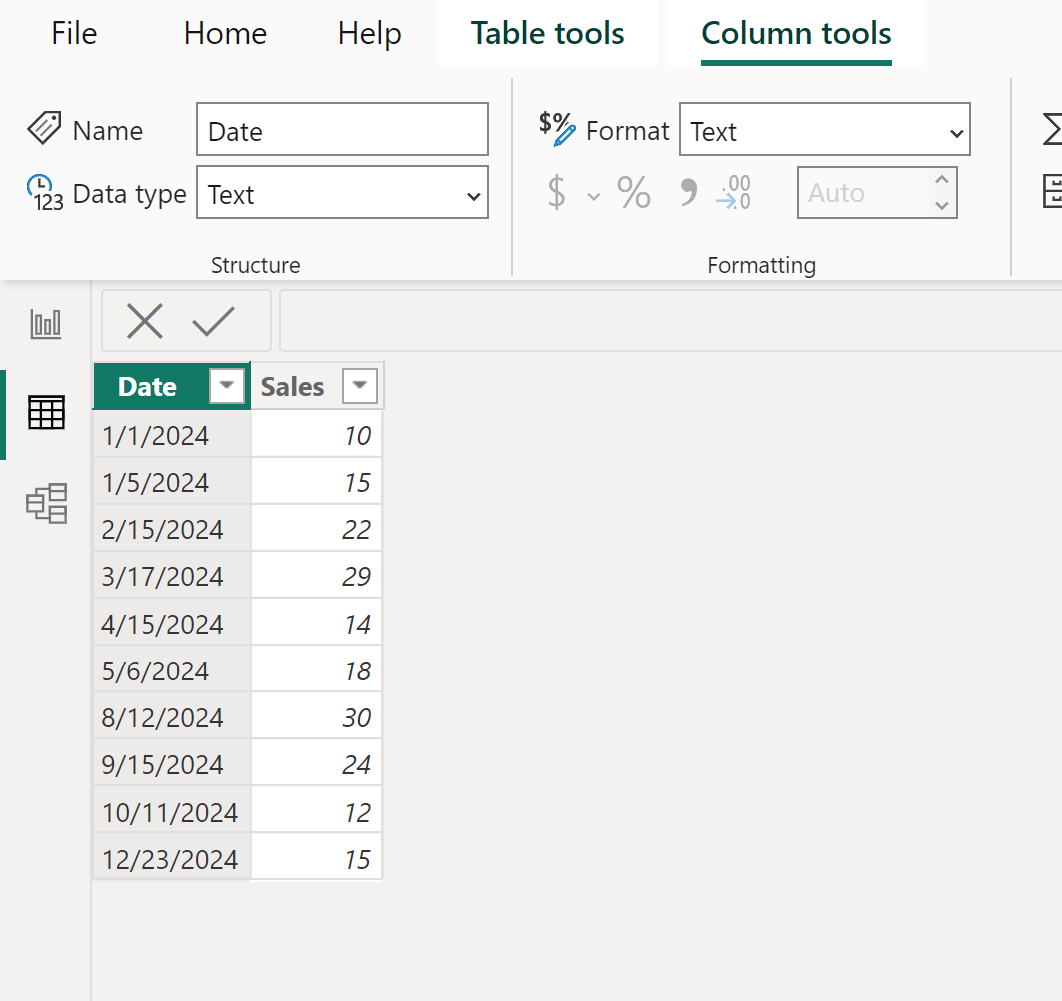Open the Model view icon
1062x1001 pixels.
[47, 503]
